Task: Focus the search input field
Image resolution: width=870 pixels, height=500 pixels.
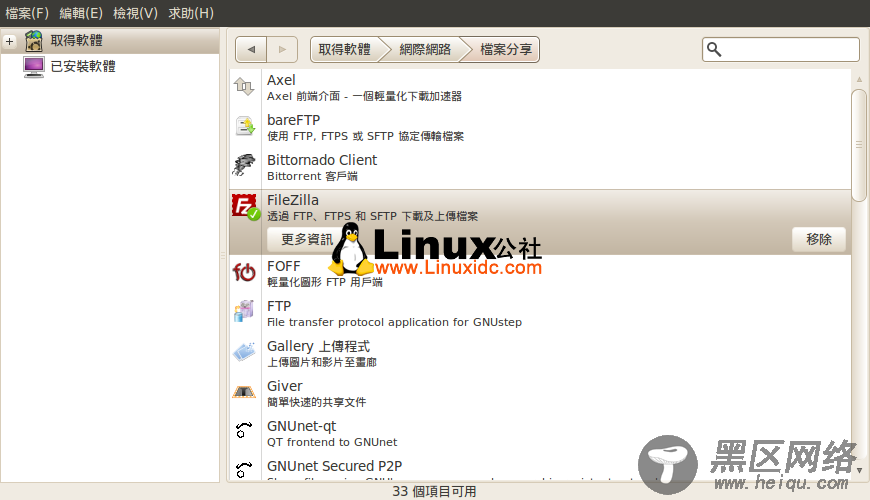Action: pos(781,50)
